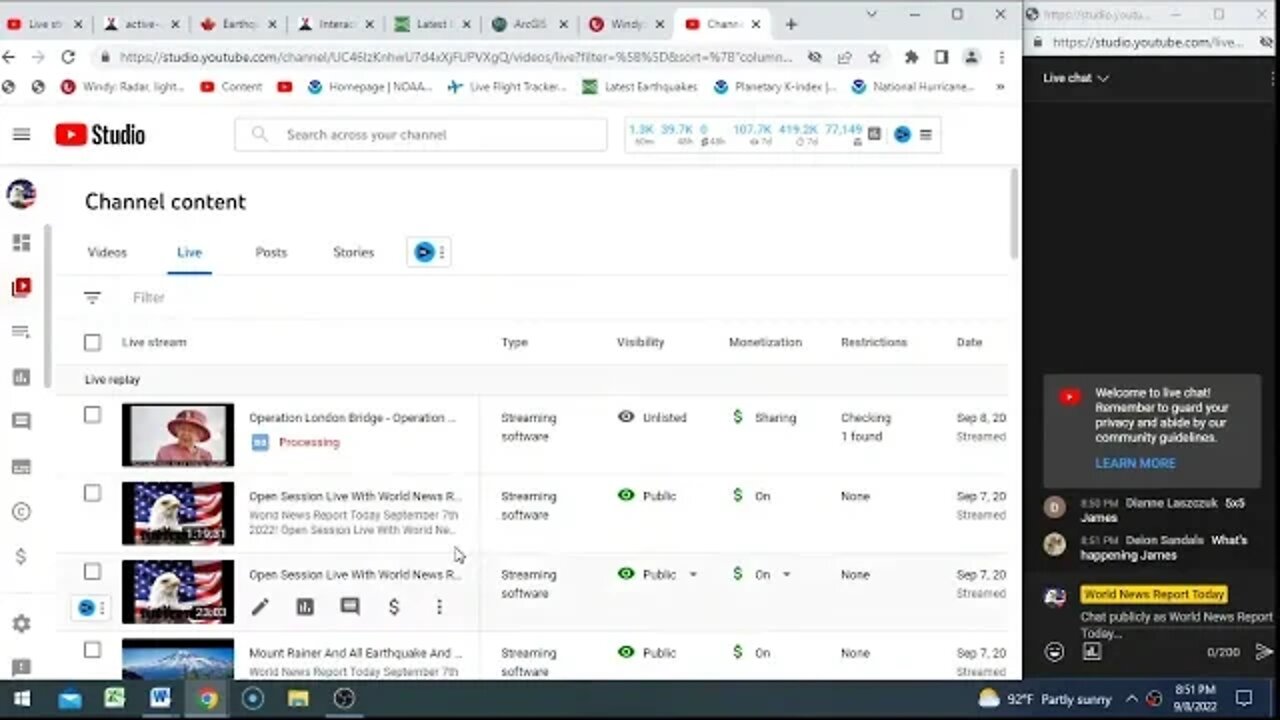Open the Playlists sidebar icon
1280x720 pixels.
[21, 332]
